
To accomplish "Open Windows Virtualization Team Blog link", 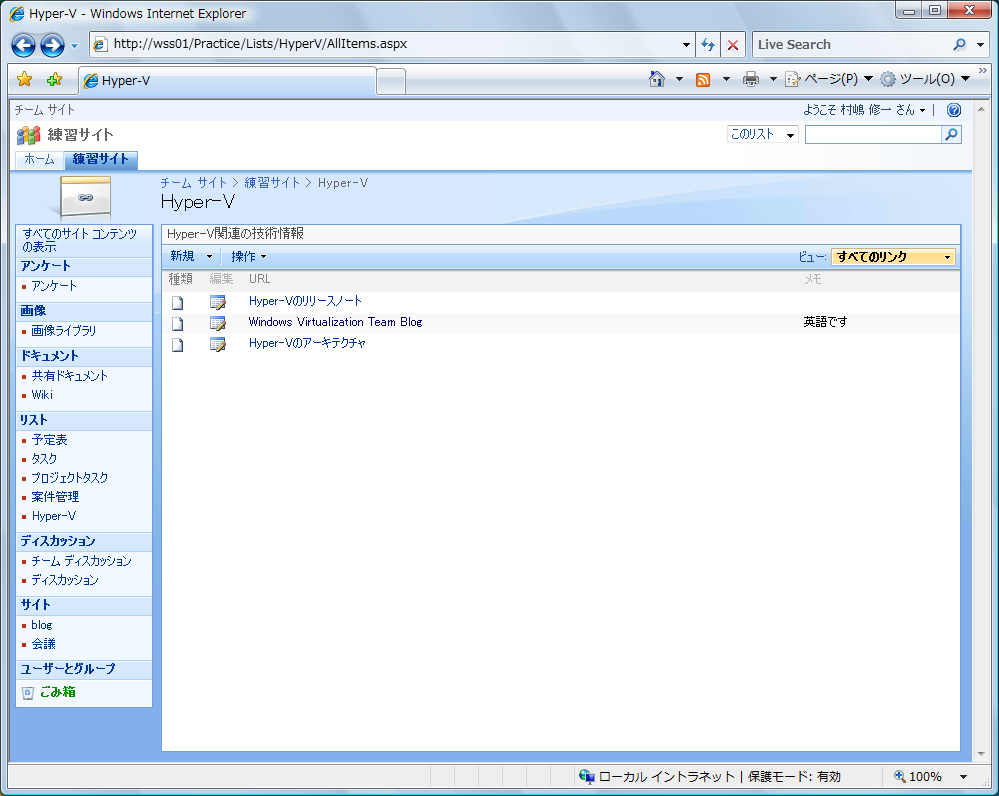I will tap(335, 322).
